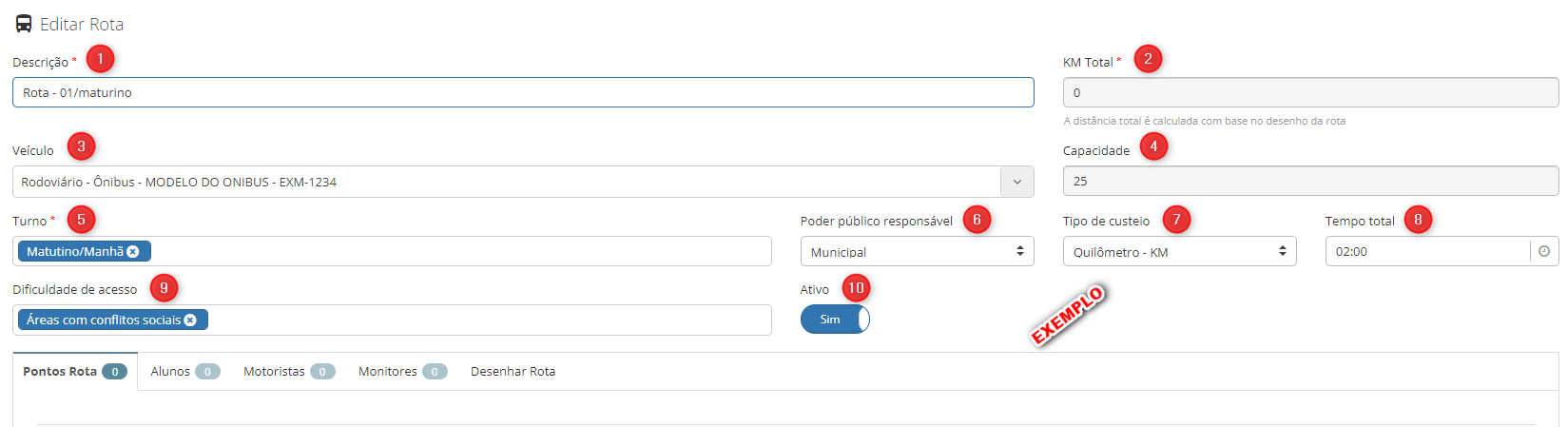Click red marker number 1 near Descrição
This screenshot has width=1568, height=427.
point(100,59)
